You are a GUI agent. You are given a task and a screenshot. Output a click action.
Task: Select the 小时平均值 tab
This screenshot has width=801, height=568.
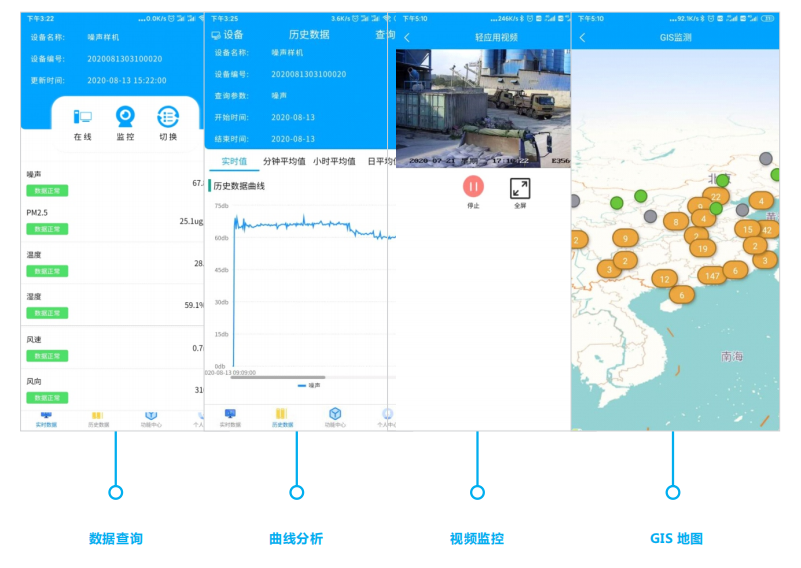click(334, 161)
